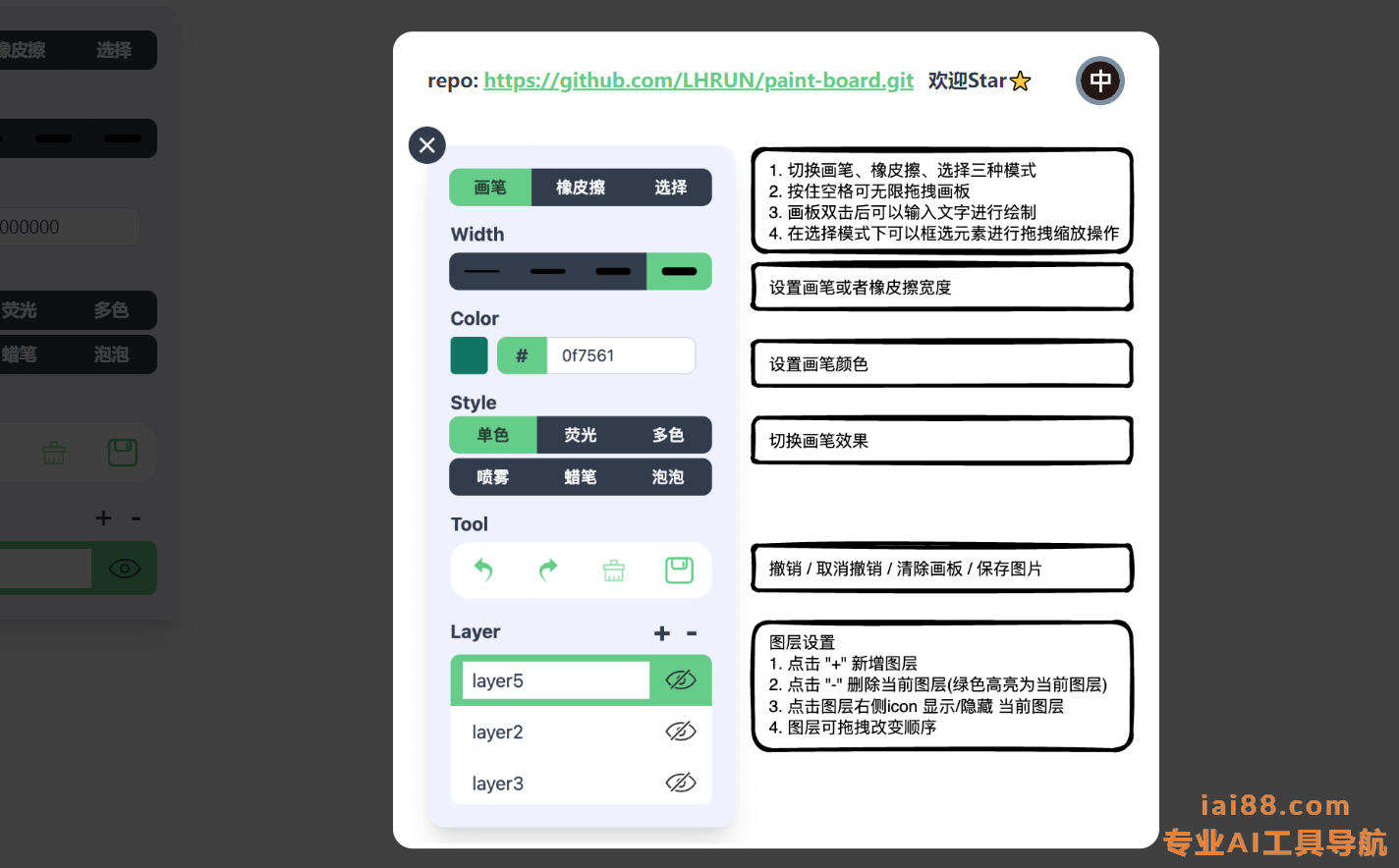Click the green color swatch
The height and width of the screenshot is (868, 1399).
pyautogui.click(x=470, y=355)
